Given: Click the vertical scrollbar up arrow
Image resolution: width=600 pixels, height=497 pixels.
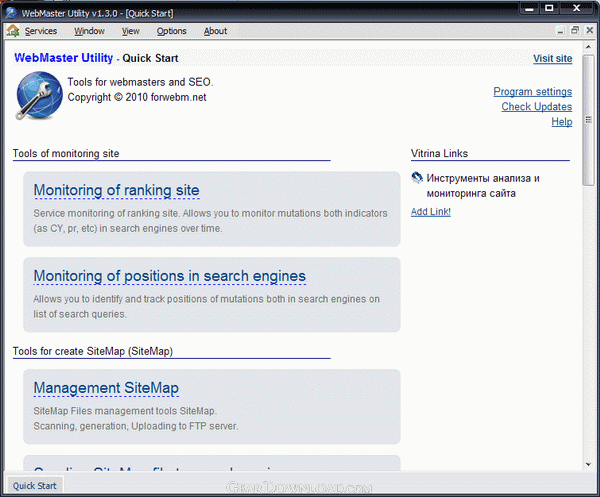Looking at the screenshot, I should coord(588,47).
